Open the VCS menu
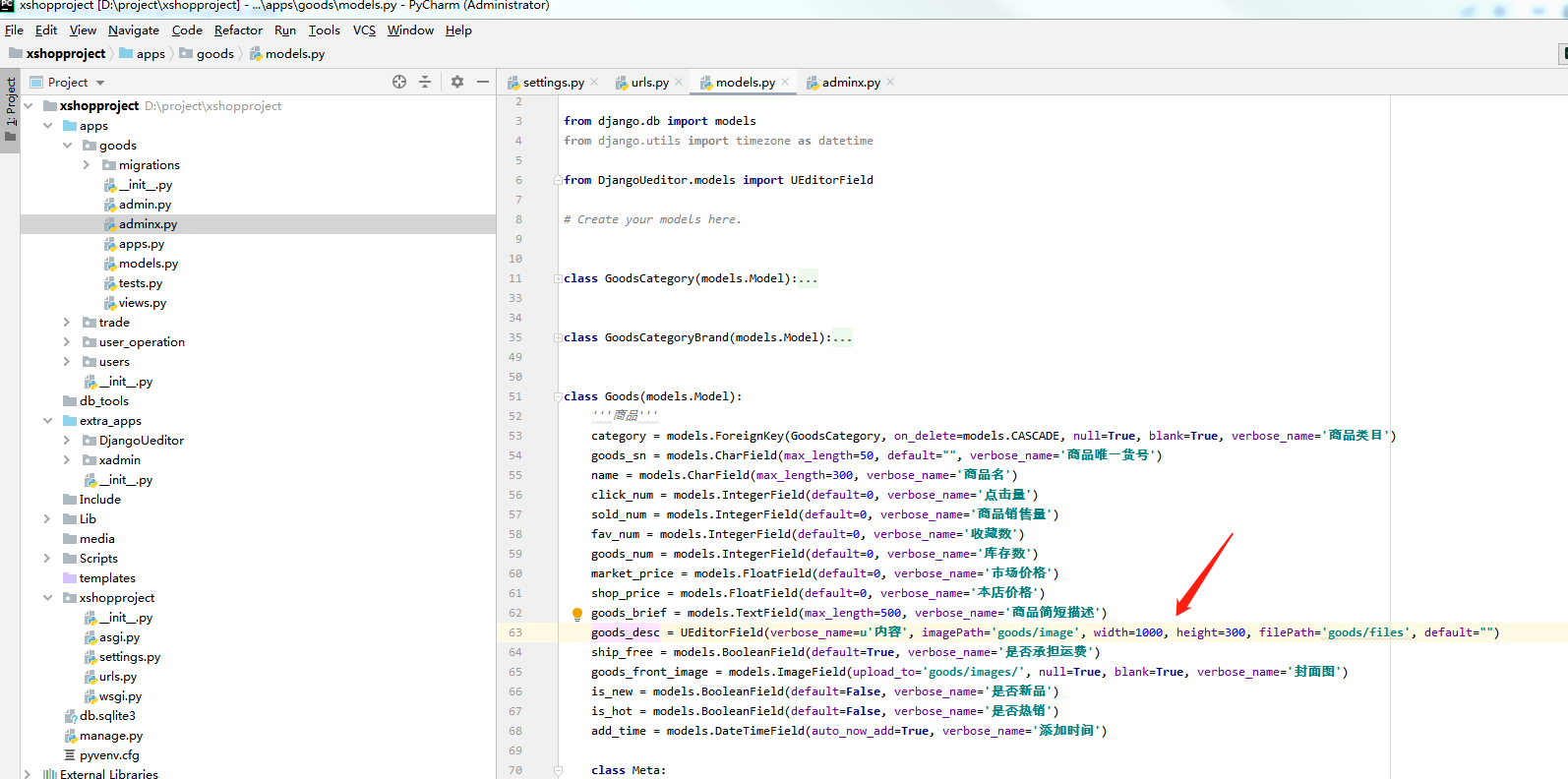Screen dimensions: 1568x779 pyautogui.click(x=364, y=30)
